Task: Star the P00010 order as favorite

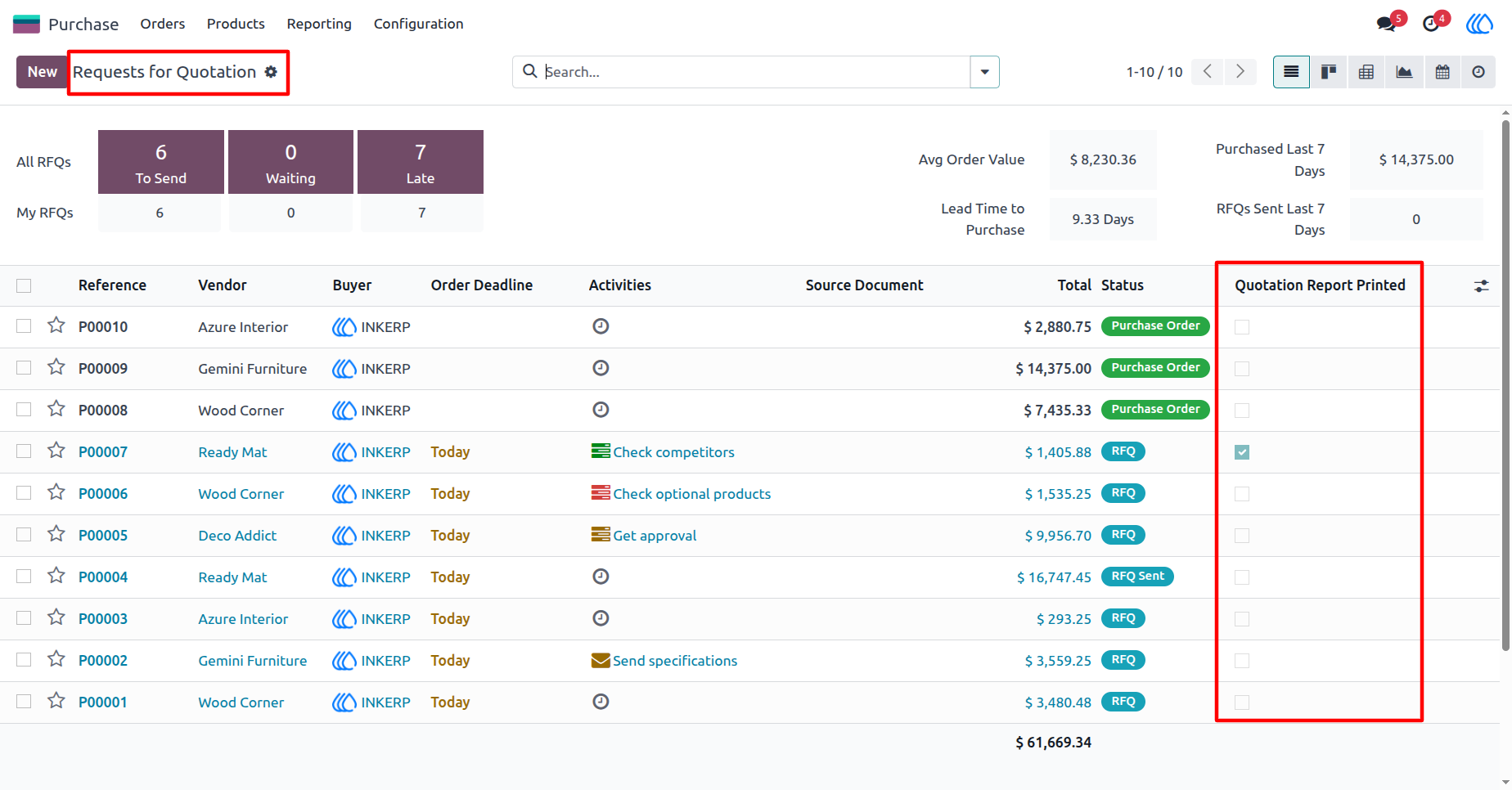Action: pos(56,325)
